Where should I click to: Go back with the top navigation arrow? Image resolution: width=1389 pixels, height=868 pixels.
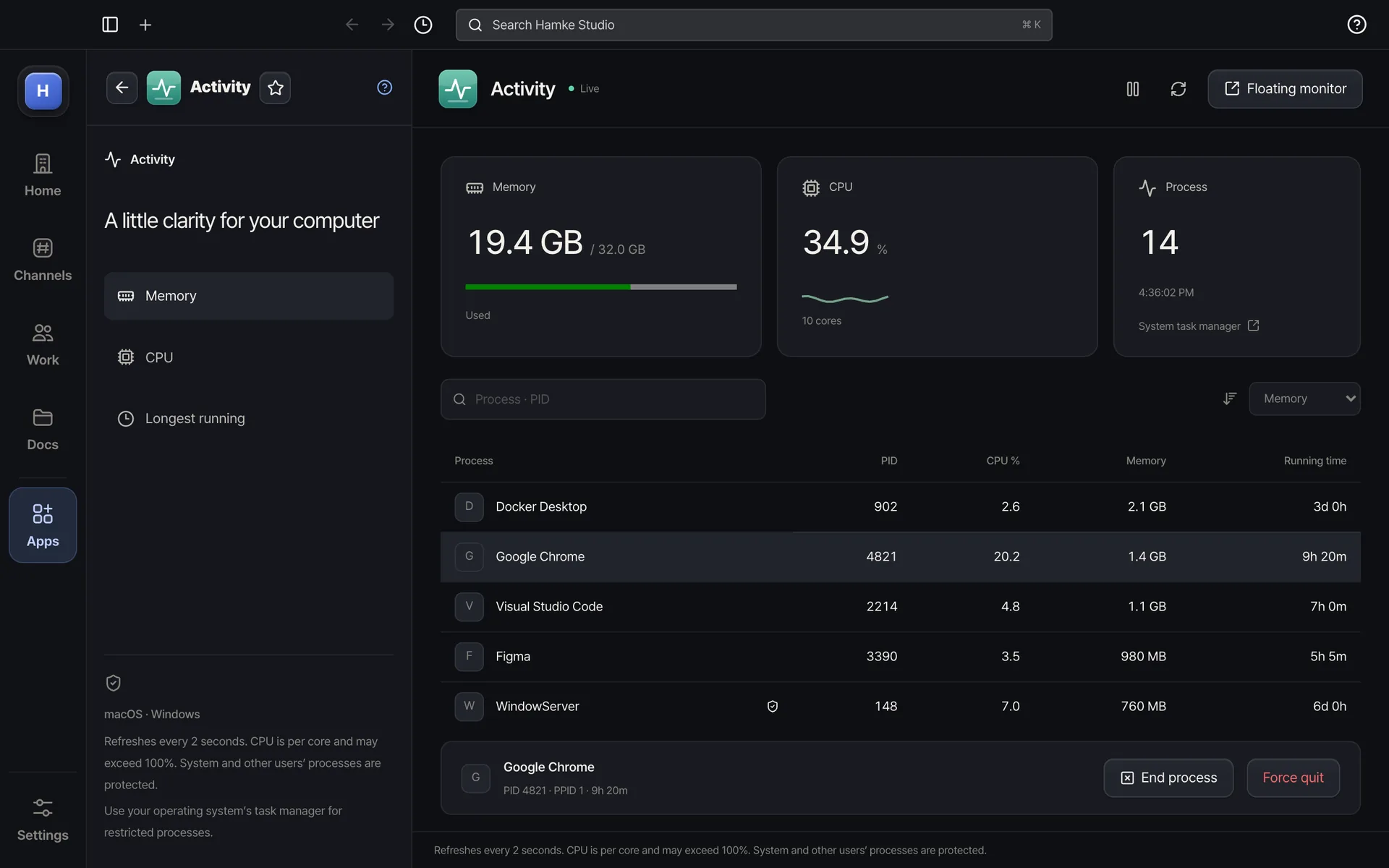click(x=352, y=25)
